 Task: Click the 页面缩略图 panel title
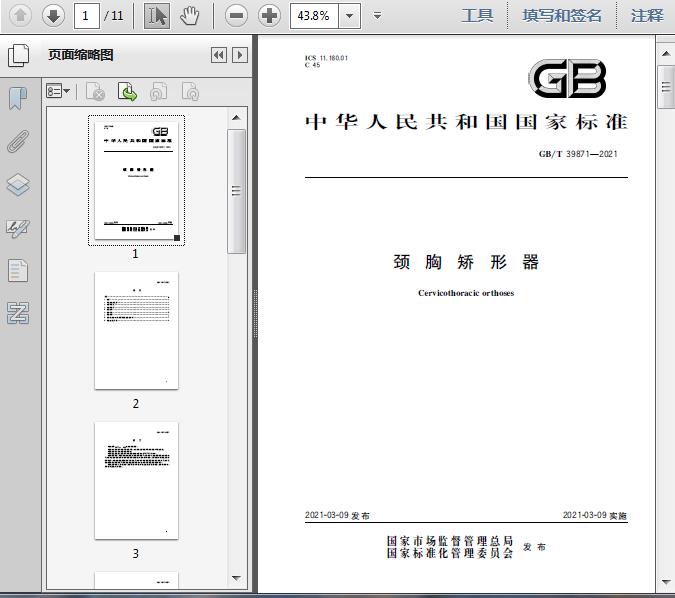point(81,55)
